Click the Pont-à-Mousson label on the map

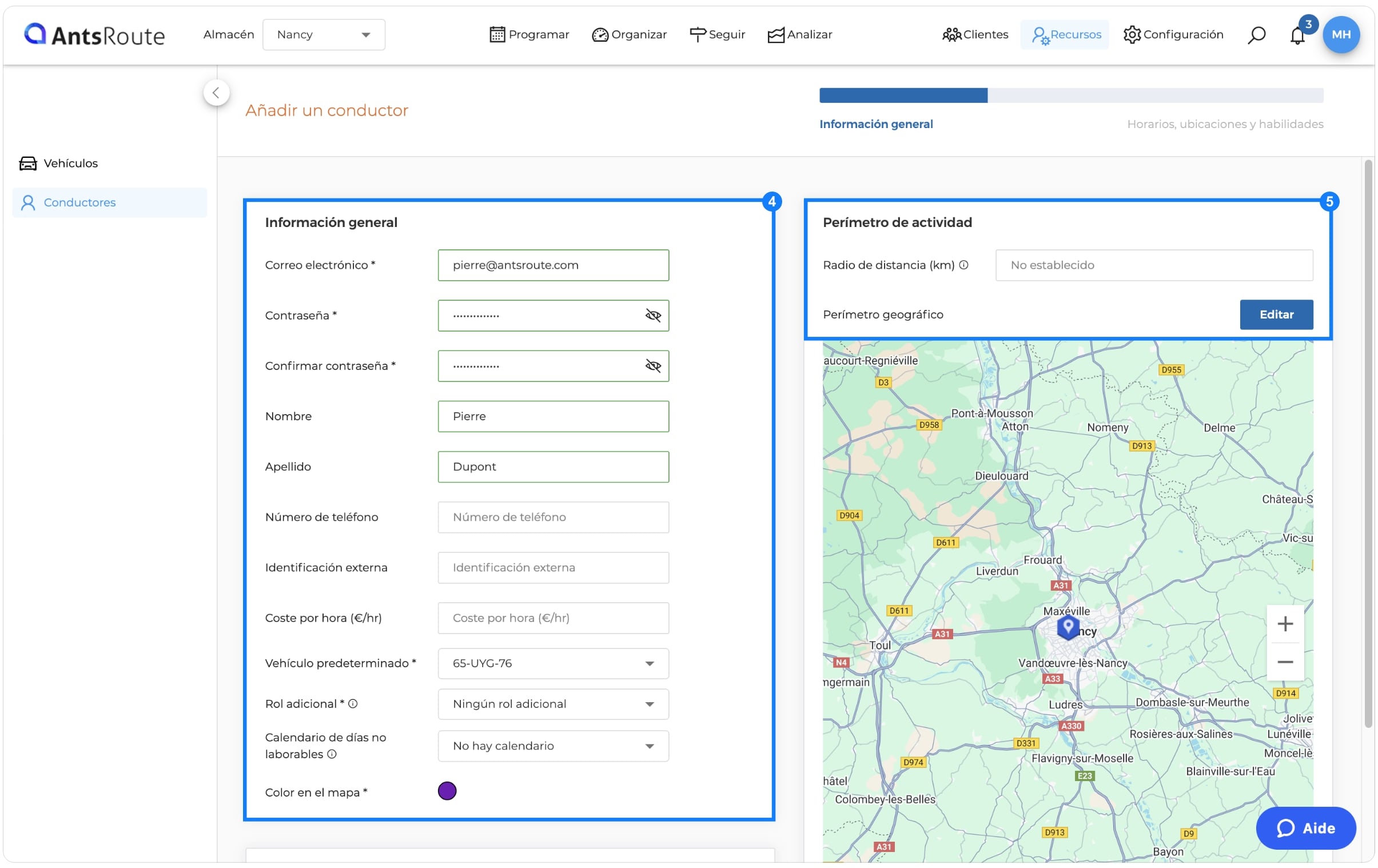tap(991, 413)
